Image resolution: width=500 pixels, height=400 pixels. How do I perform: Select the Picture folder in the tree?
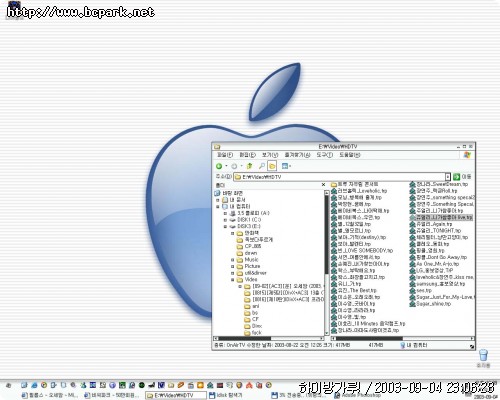tap(248, 266)
